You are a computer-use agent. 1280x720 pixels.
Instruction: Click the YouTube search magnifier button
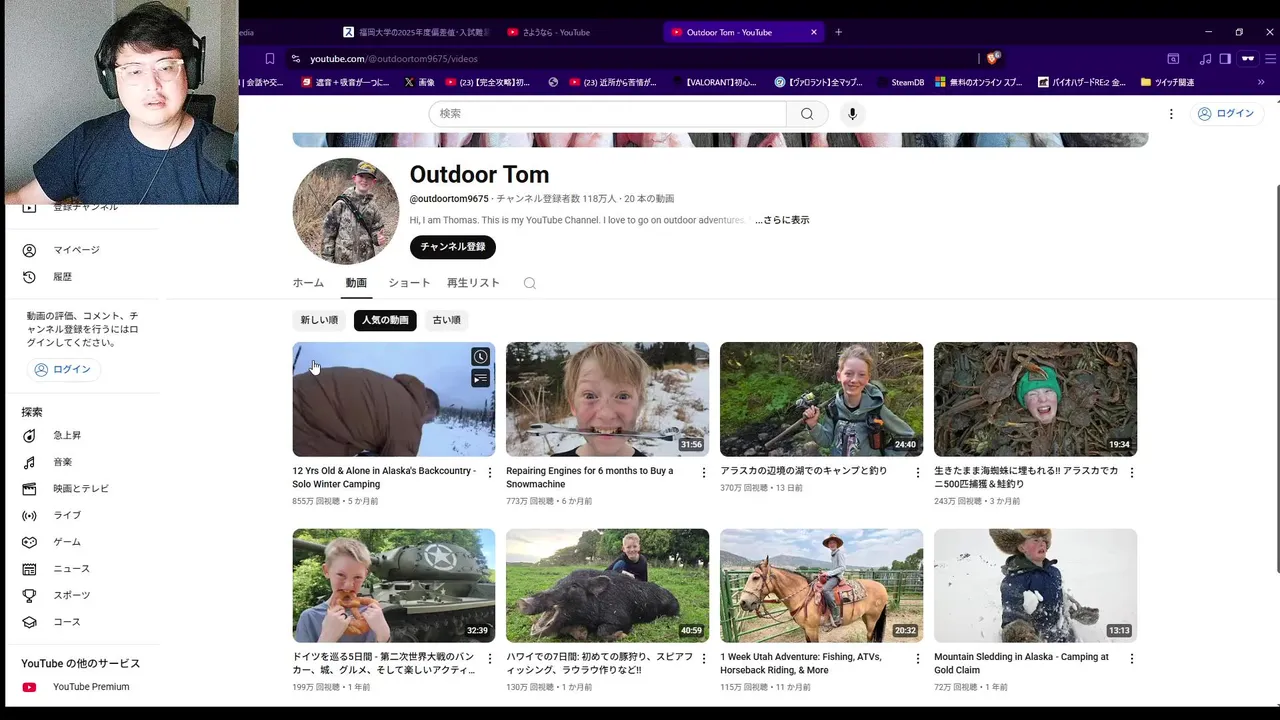(807, 114)
